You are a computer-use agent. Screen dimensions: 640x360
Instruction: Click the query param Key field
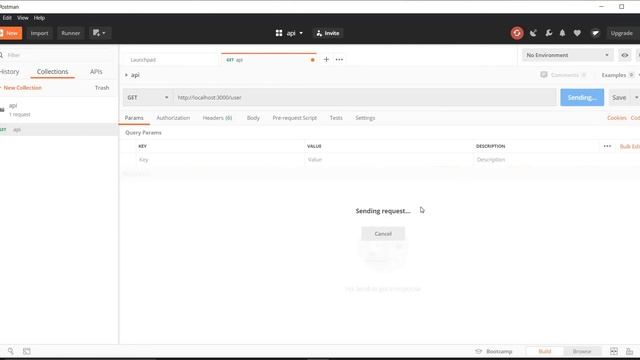tap(220, 160)
